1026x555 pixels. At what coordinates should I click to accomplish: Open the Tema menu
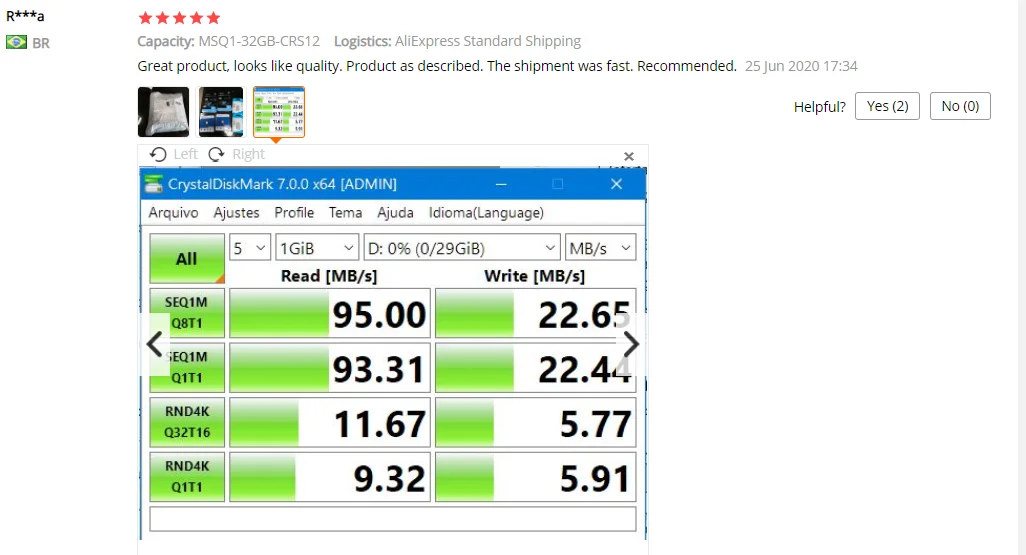click(x=345, y=213)
